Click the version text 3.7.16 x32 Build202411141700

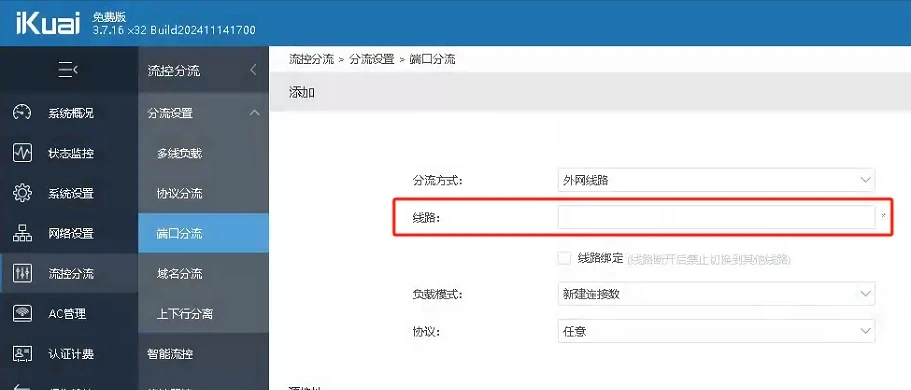[x=174, y=30]
